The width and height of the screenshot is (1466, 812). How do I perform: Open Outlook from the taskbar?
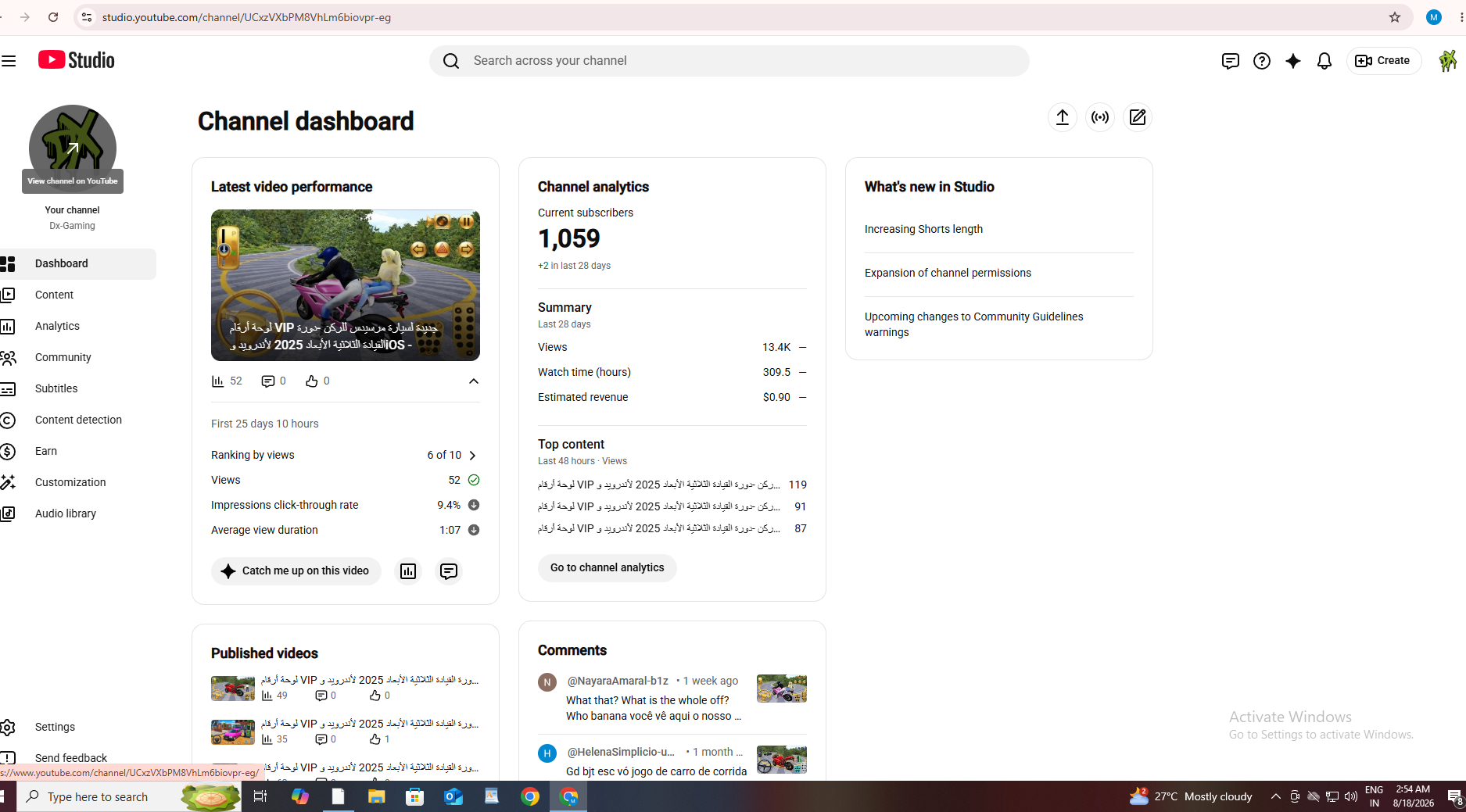click(453, 796)
